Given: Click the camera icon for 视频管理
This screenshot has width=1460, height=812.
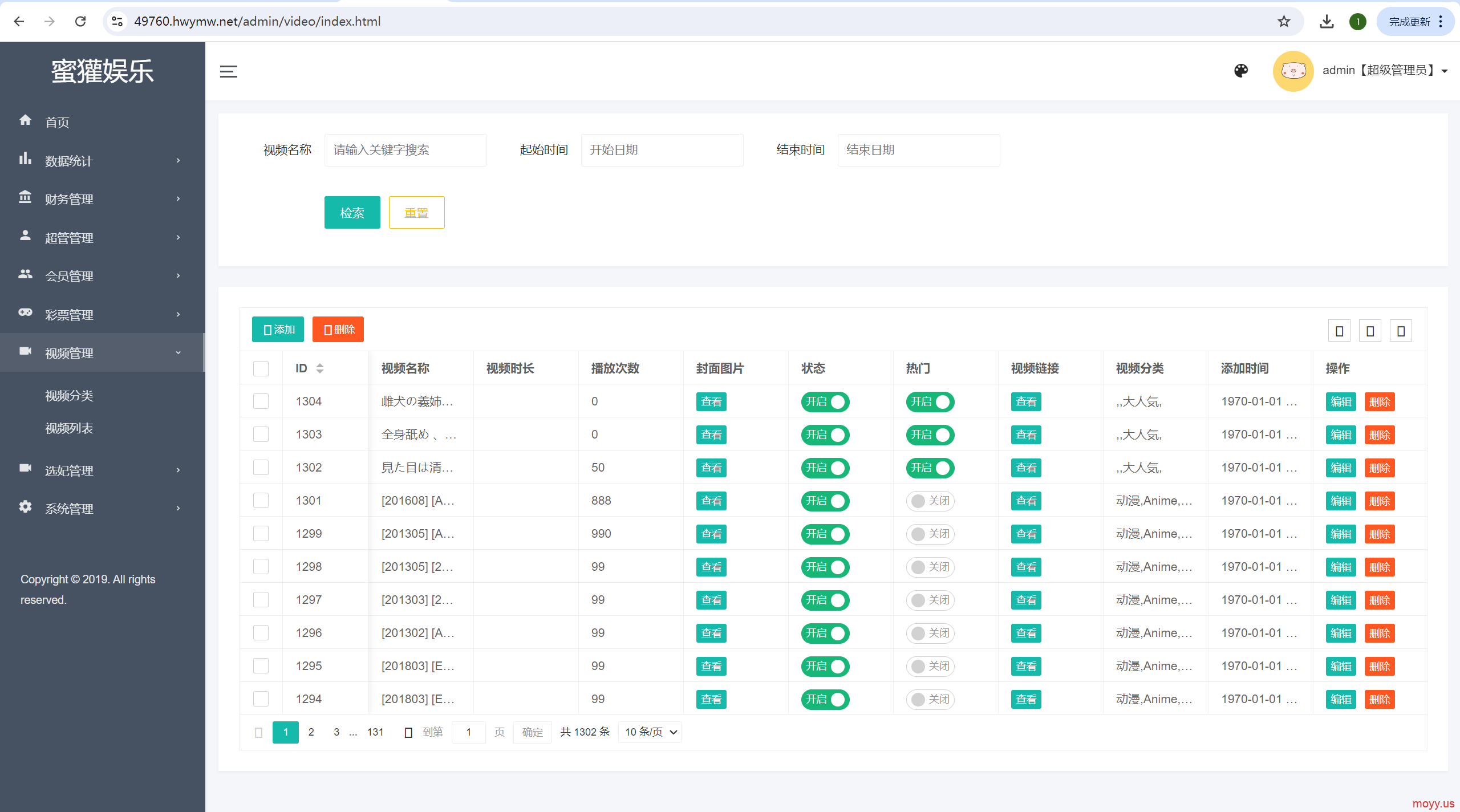Looking at the screenshot, I should pyautogui.click(x=25, y=351).
